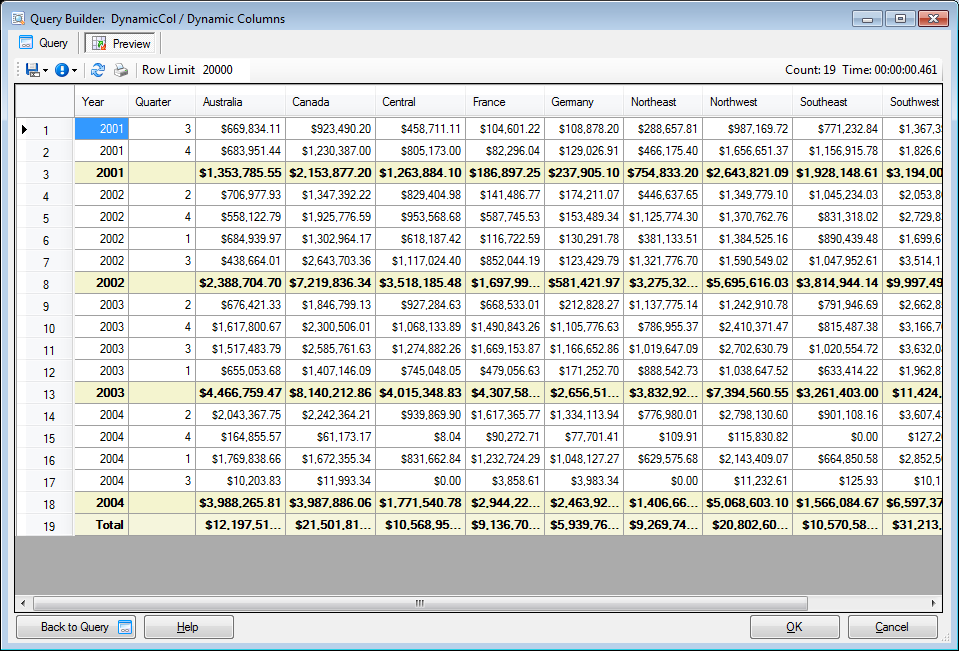Viewport: 959px width, 651px height.
Task: Click the Time: 00:00:00.461 status text
Action: (x=889, y=70)
